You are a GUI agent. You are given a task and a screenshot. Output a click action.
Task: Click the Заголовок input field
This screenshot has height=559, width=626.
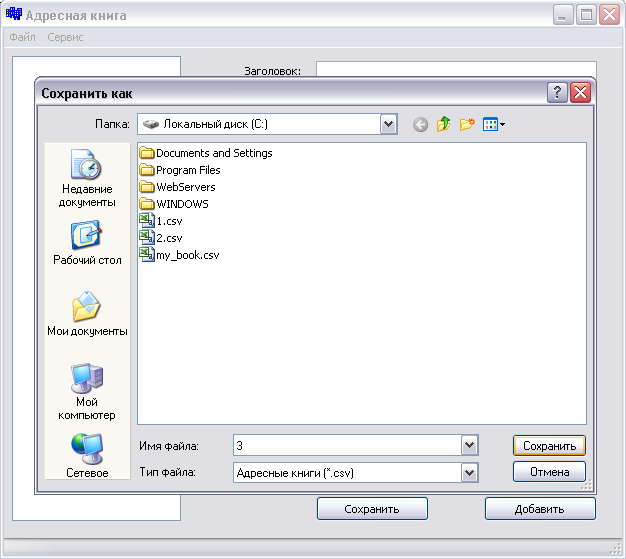pos(456,69)
